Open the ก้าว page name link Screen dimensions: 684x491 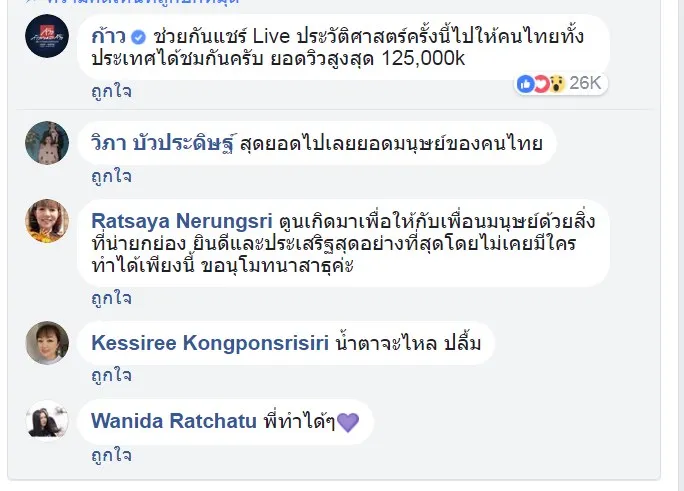pyautogui.click(x=108, y=37)
